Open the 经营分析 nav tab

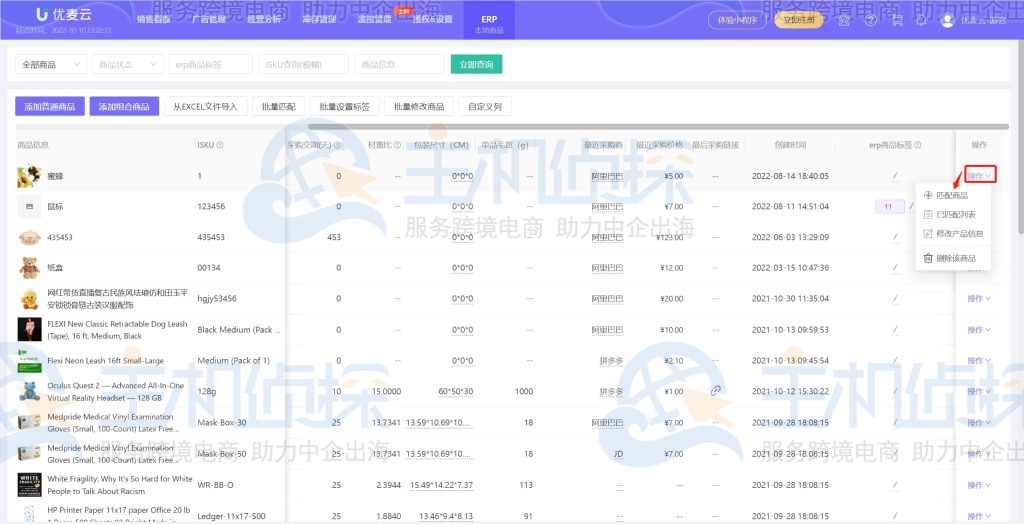[x=264, y=20]
